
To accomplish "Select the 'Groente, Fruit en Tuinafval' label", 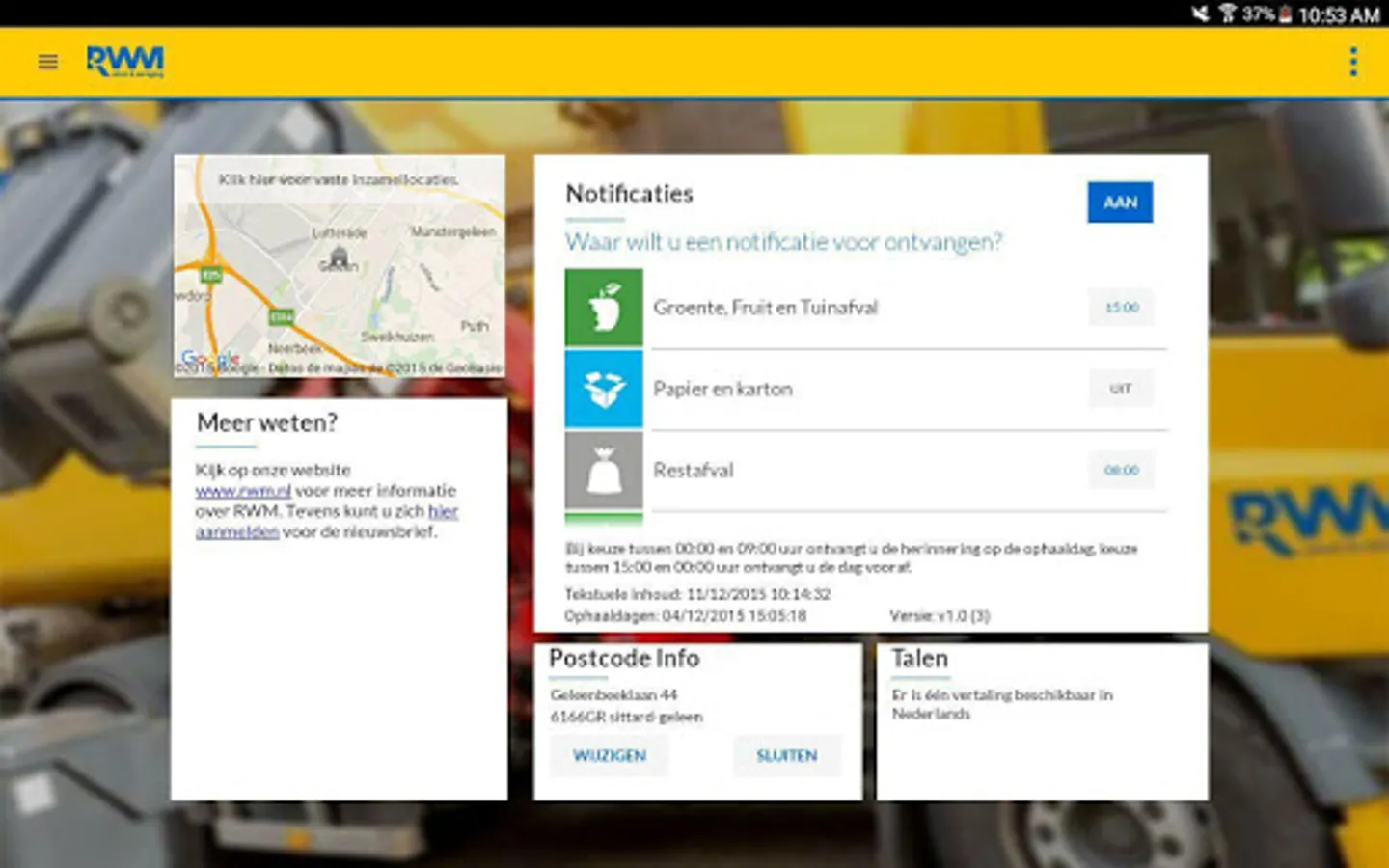I will tap(766, 308).
